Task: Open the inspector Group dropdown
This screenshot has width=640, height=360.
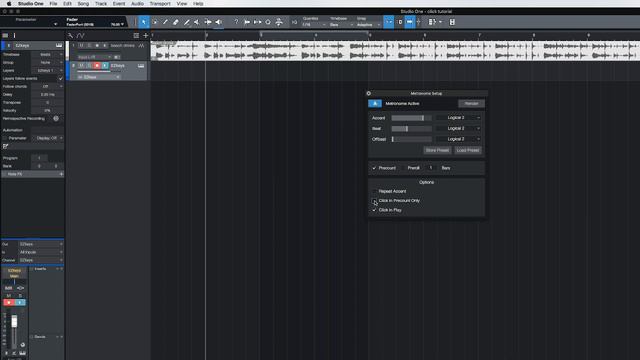Action: [x=47, y=62]
